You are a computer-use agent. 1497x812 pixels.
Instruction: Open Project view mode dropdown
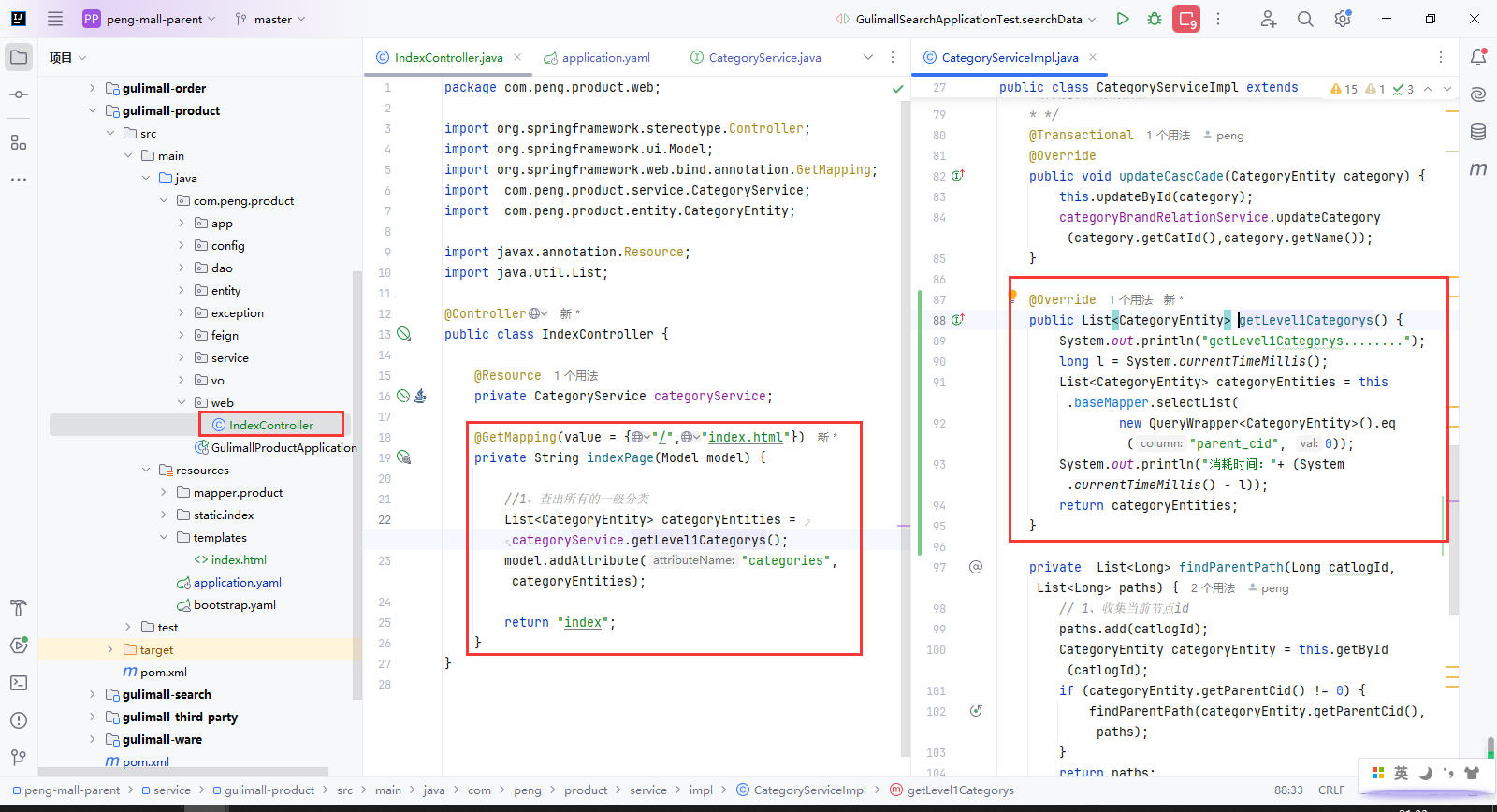68,57
